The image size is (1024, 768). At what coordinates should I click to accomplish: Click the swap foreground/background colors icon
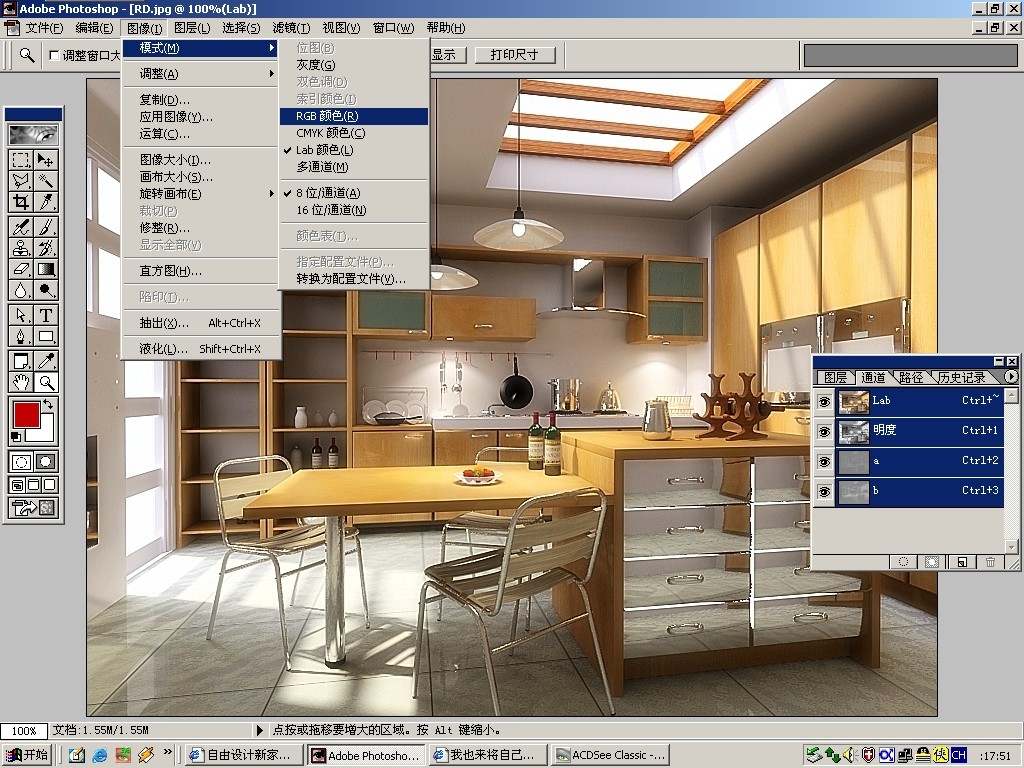pyautogui.click(x=48, y=405)
